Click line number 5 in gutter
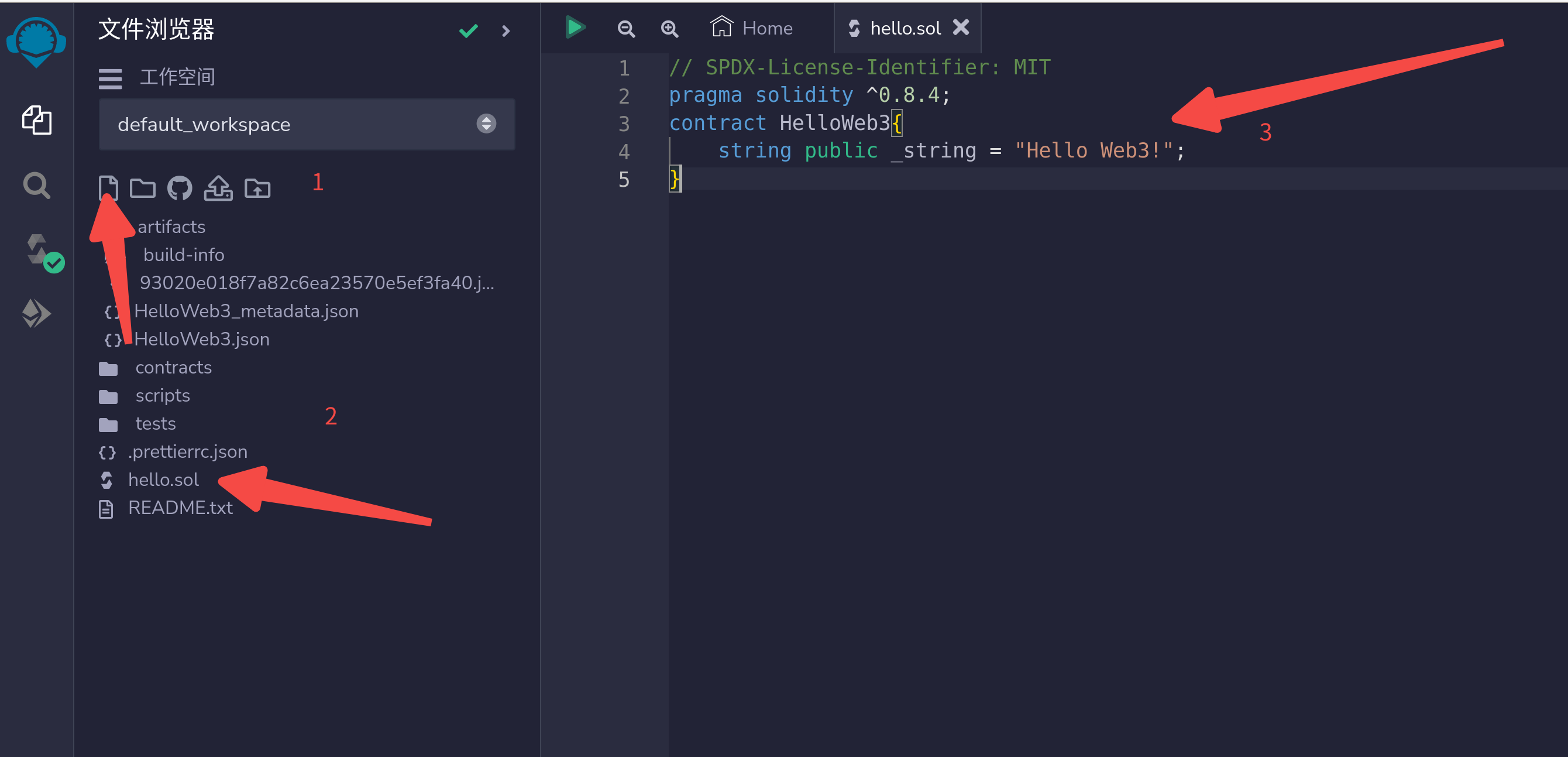This screenshot has height=757, width=1568. pyautogui.click(x=624, y=179)
